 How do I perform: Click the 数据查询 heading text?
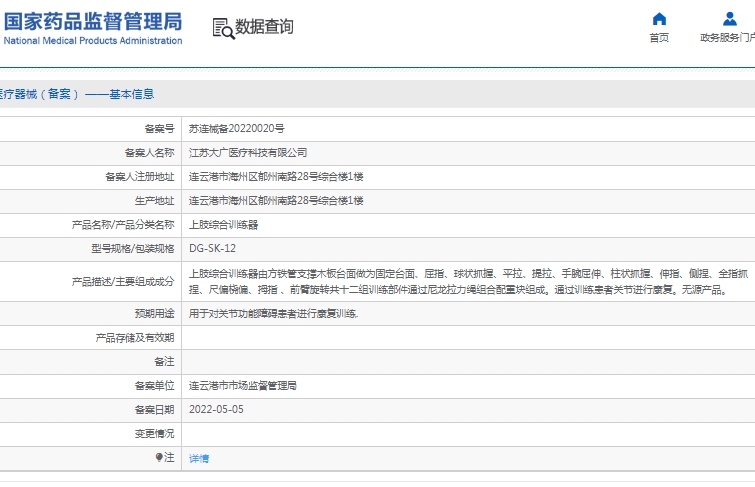pos(264,26)
